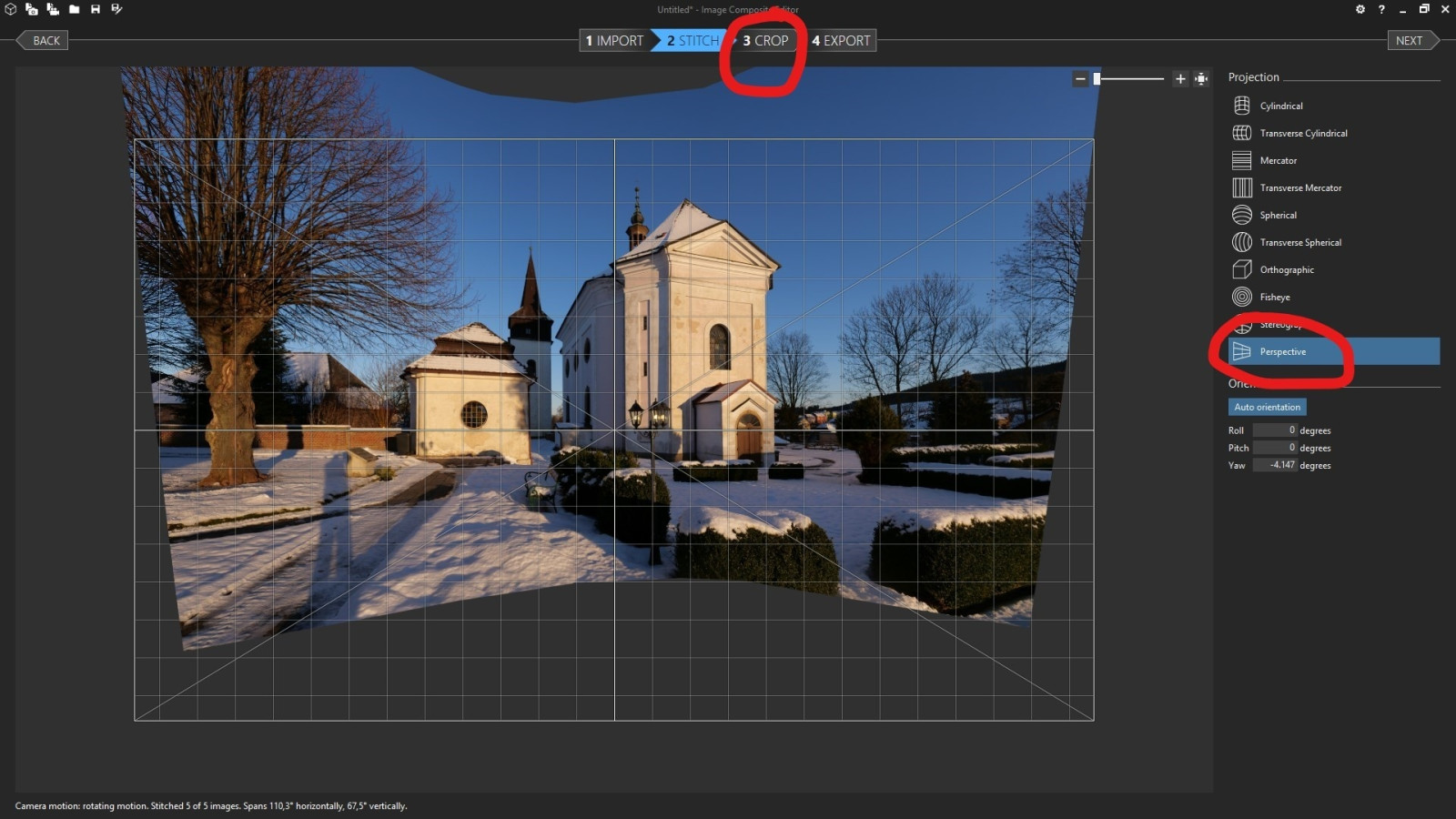Zoom out with the minus button
The image size is (1456, 819).
coord(1080,79)
